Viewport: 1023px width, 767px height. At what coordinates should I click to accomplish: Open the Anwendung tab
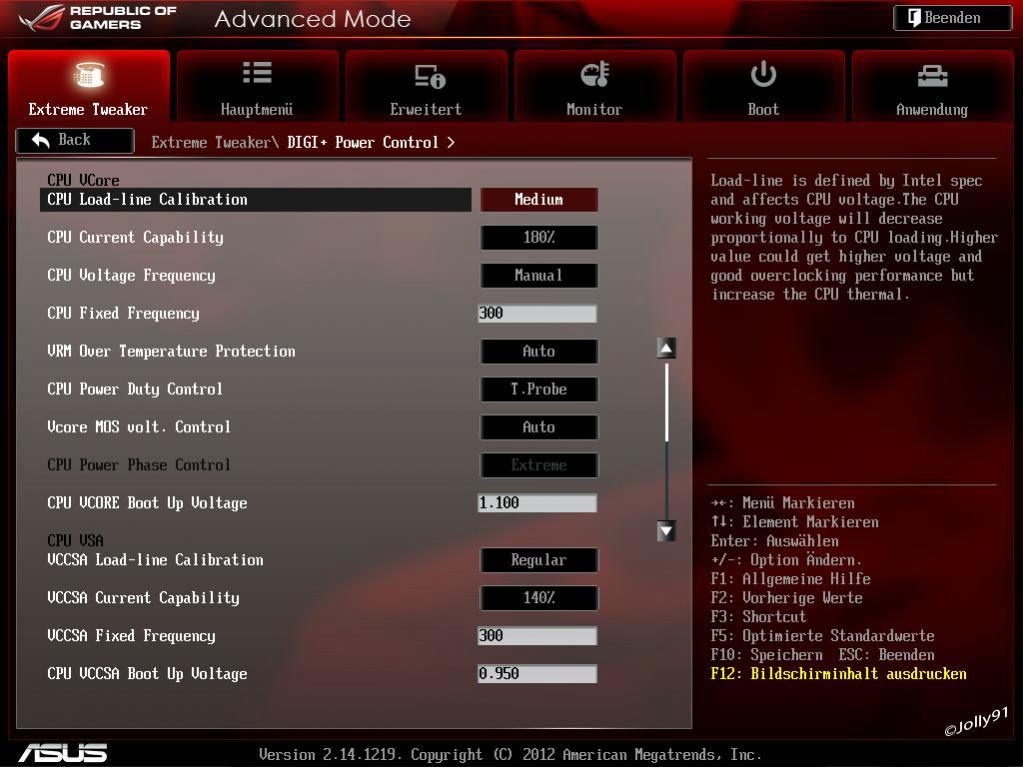(x=932, y=86)
